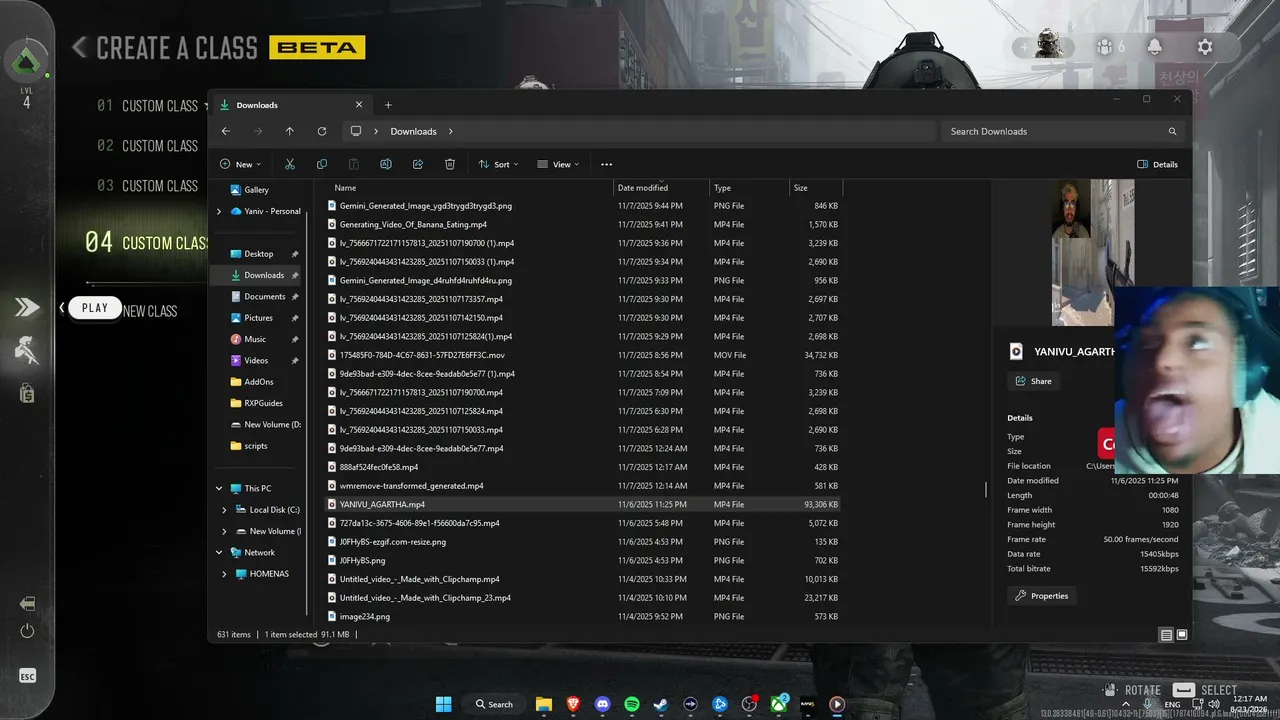Open Xbox app from the taskbar

778,704
